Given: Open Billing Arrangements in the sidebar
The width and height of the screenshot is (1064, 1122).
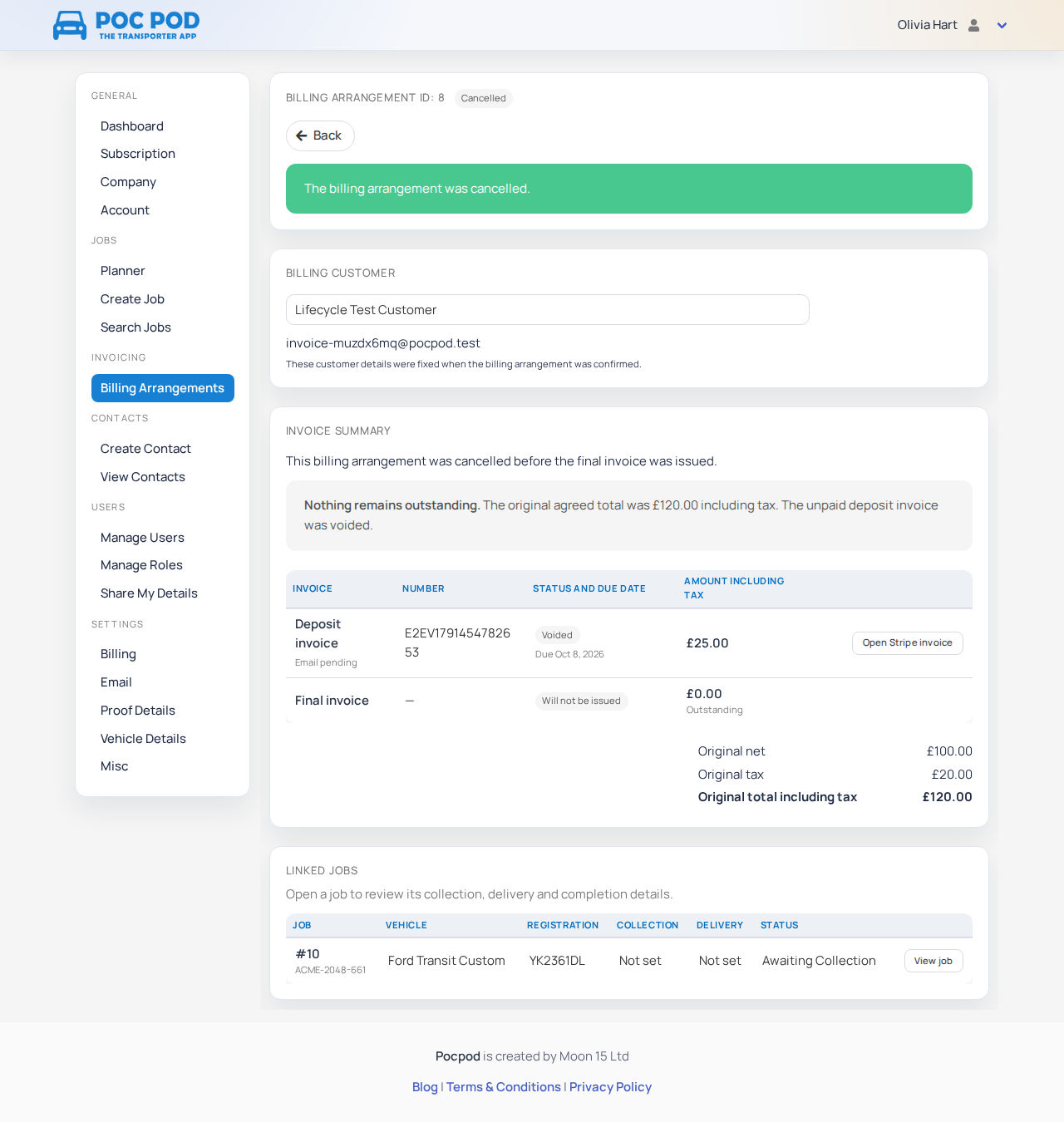Looking at the screenshot, I should coord(163,388).
